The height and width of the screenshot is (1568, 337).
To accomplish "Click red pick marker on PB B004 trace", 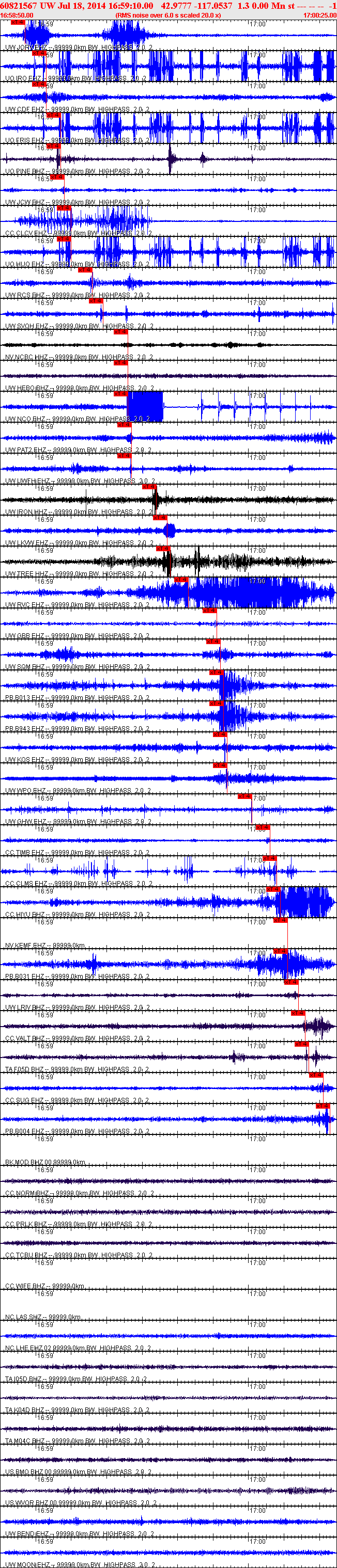I will coord(323,1106).
